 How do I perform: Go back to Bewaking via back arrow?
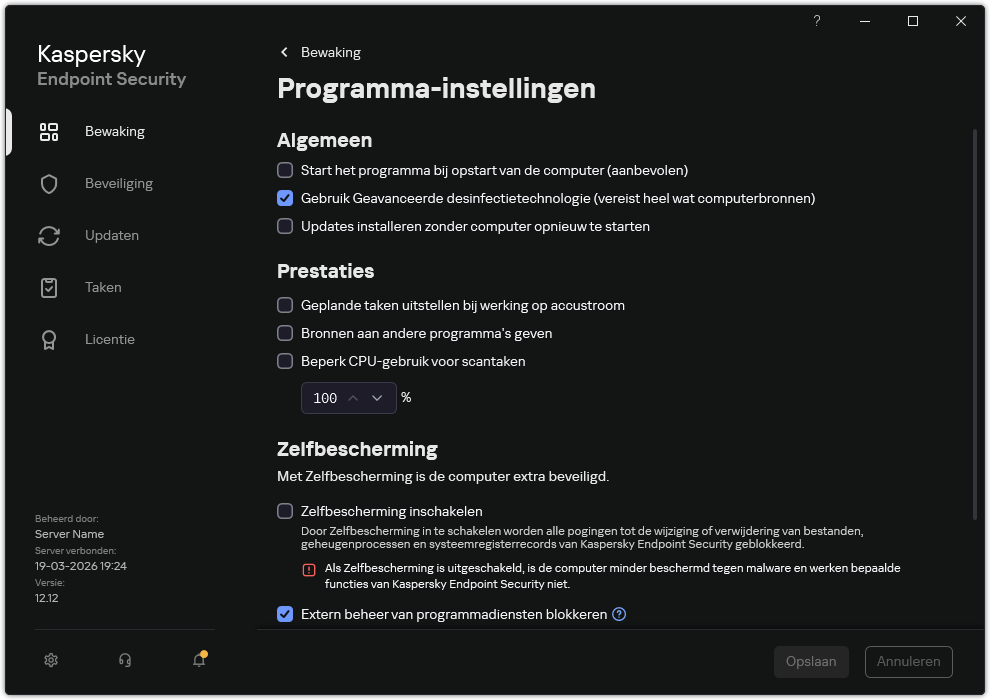tap(283, 52)
